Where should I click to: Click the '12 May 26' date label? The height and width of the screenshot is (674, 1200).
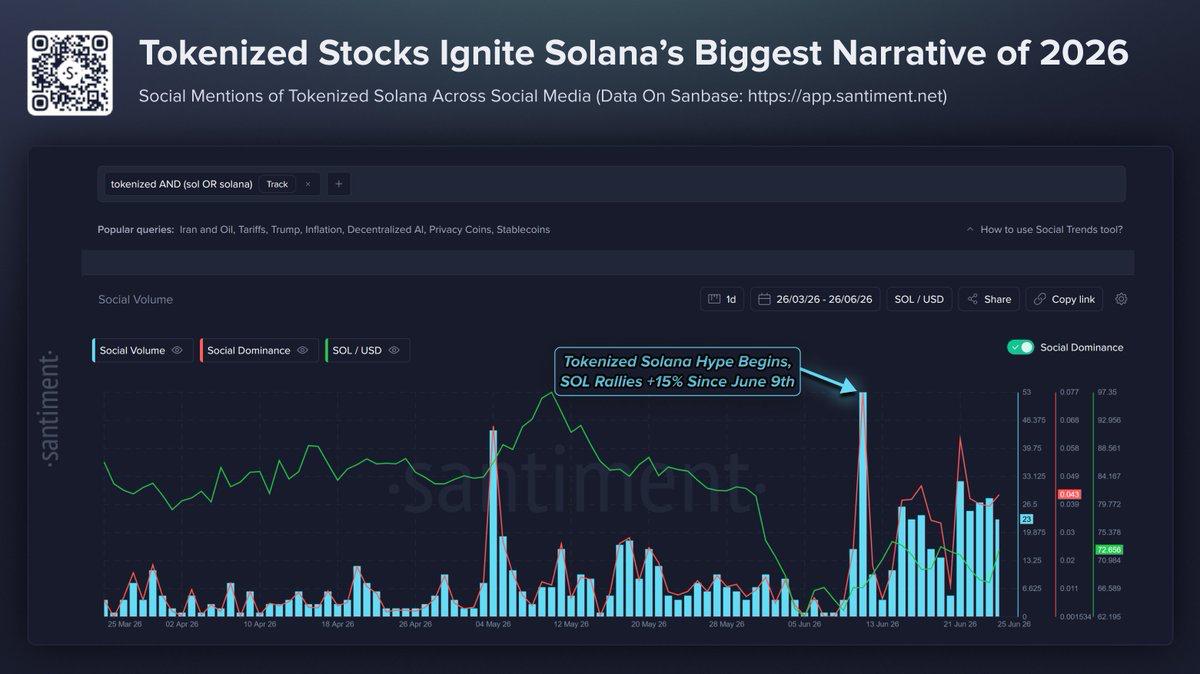(x=570, y=624)
